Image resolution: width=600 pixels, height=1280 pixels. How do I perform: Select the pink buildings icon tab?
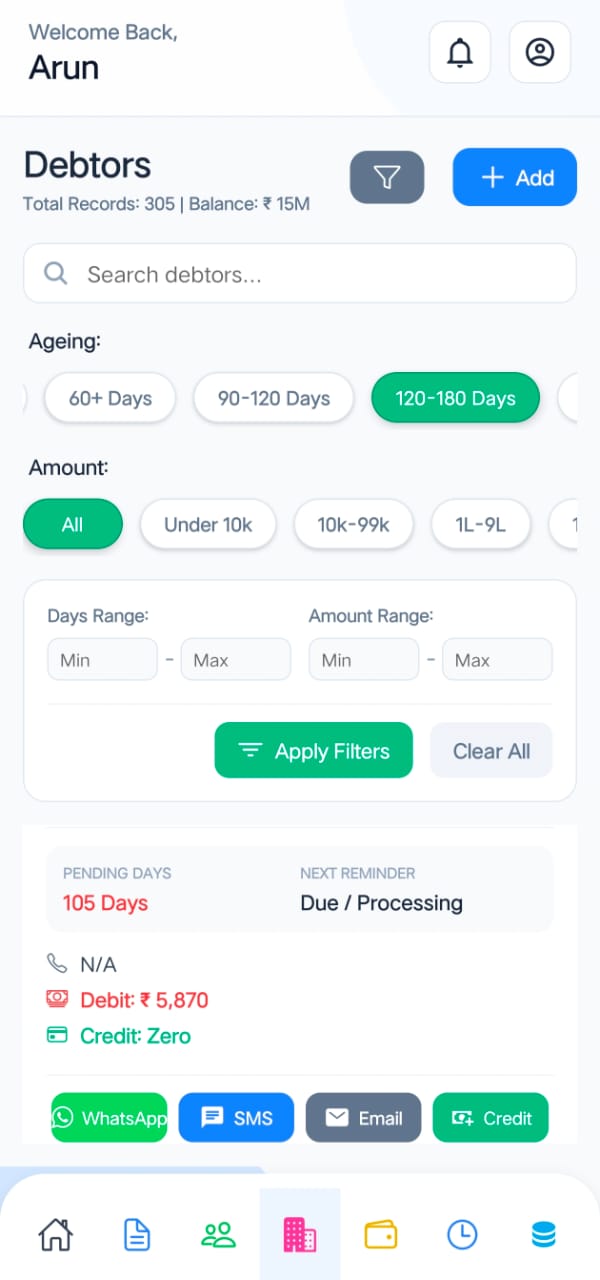coord(300,1235)
